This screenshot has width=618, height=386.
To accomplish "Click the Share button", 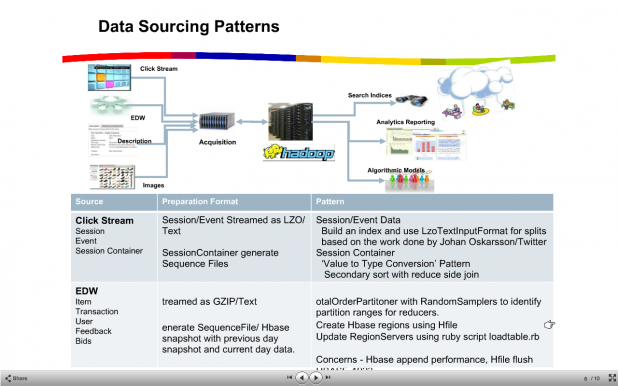I will tap(16, 378).
